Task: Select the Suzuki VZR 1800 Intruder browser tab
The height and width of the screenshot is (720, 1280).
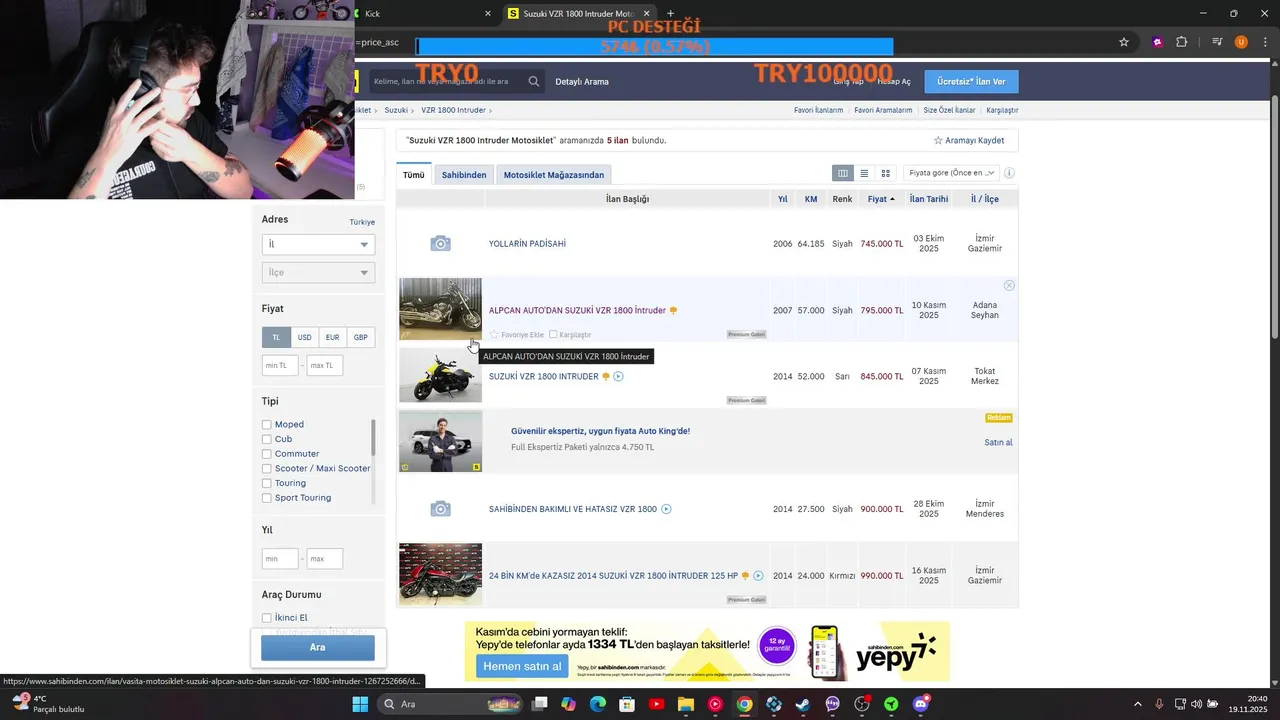Action: pyautogui.click(x=580, y=14)
